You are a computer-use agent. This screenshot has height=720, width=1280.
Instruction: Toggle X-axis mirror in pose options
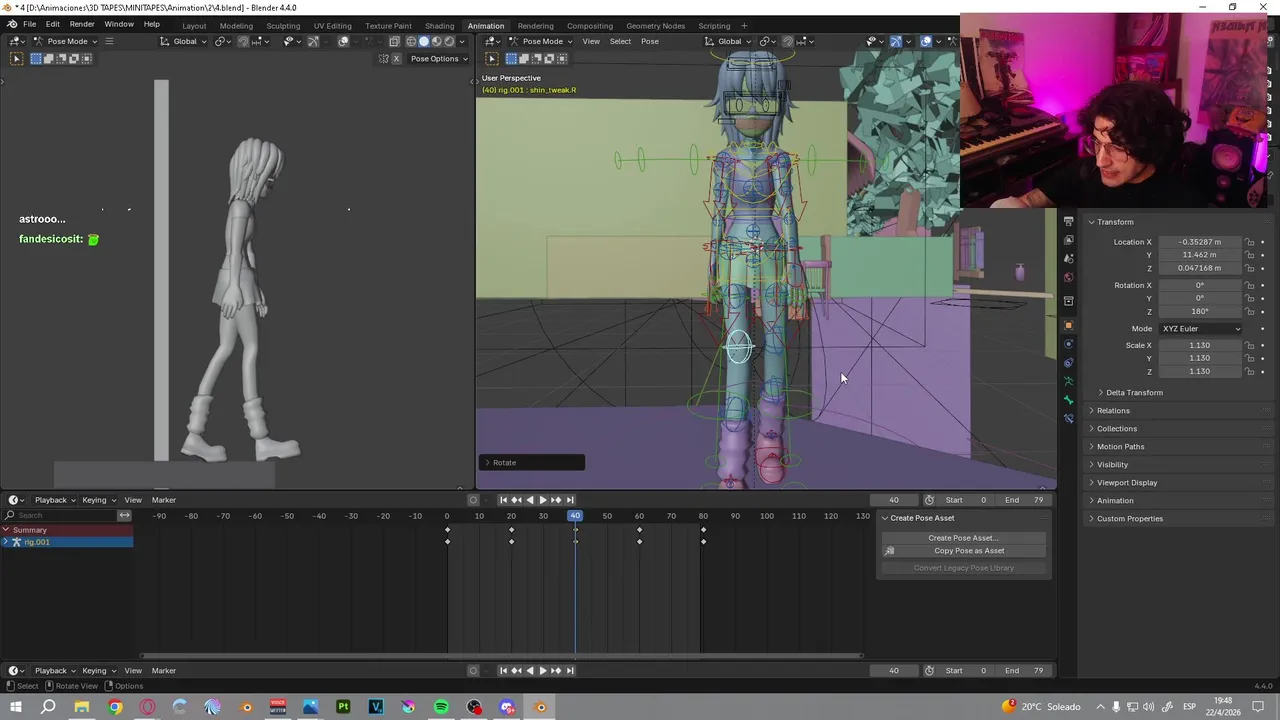[x=396, y=59]
